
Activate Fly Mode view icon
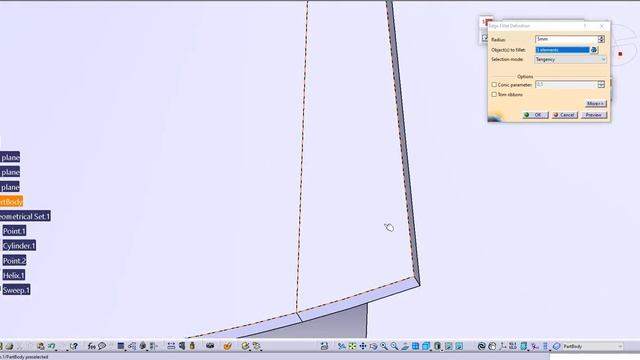342,346
